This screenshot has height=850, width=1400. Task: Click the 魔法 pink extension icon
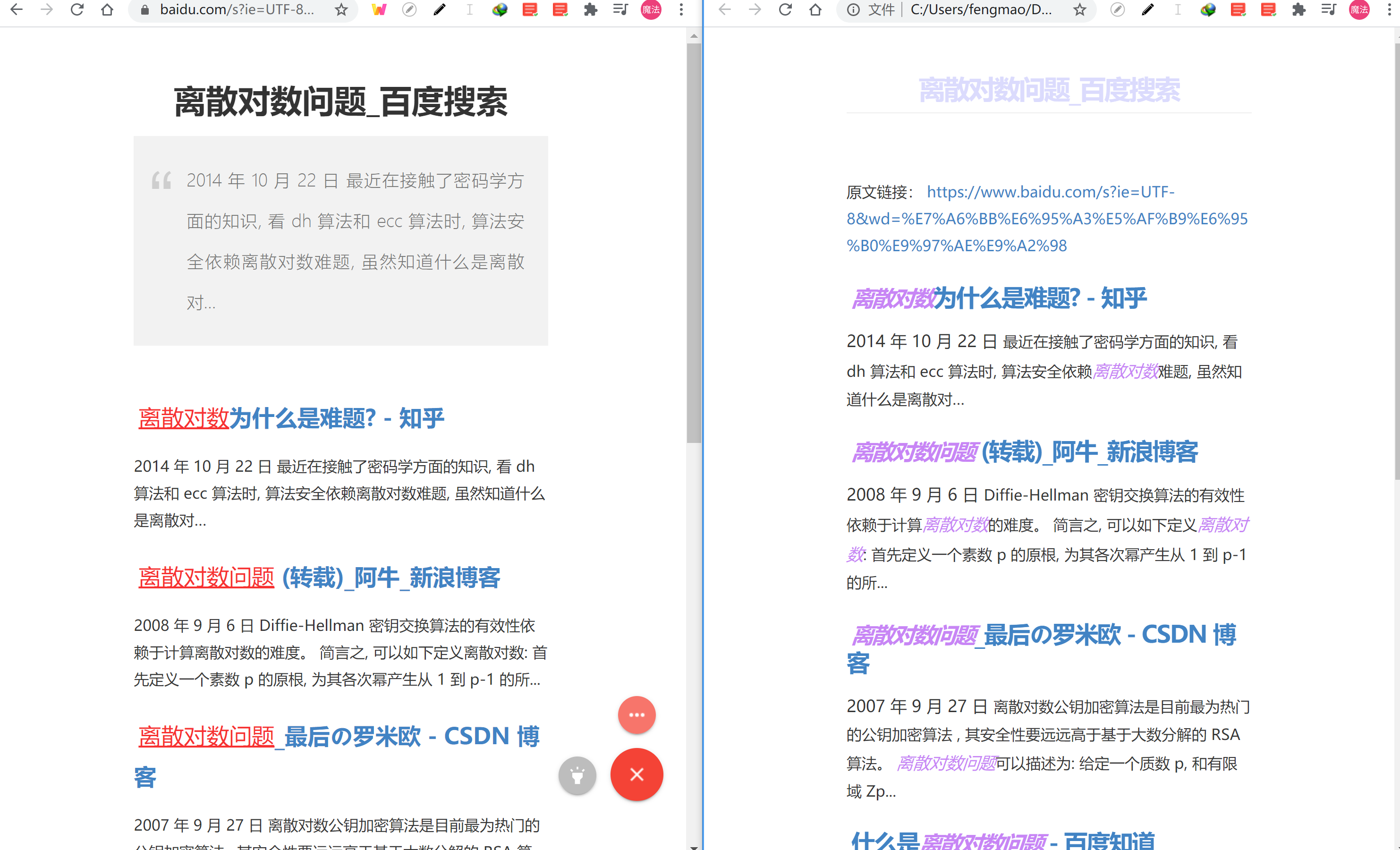pyautogui.click(x=651, y=9)
